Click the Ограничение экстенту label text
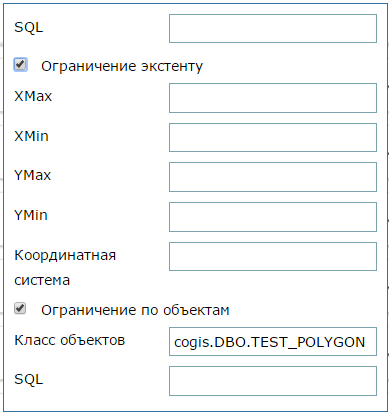The height and width of the screenshot is (413, 389). tap(122, 66)
